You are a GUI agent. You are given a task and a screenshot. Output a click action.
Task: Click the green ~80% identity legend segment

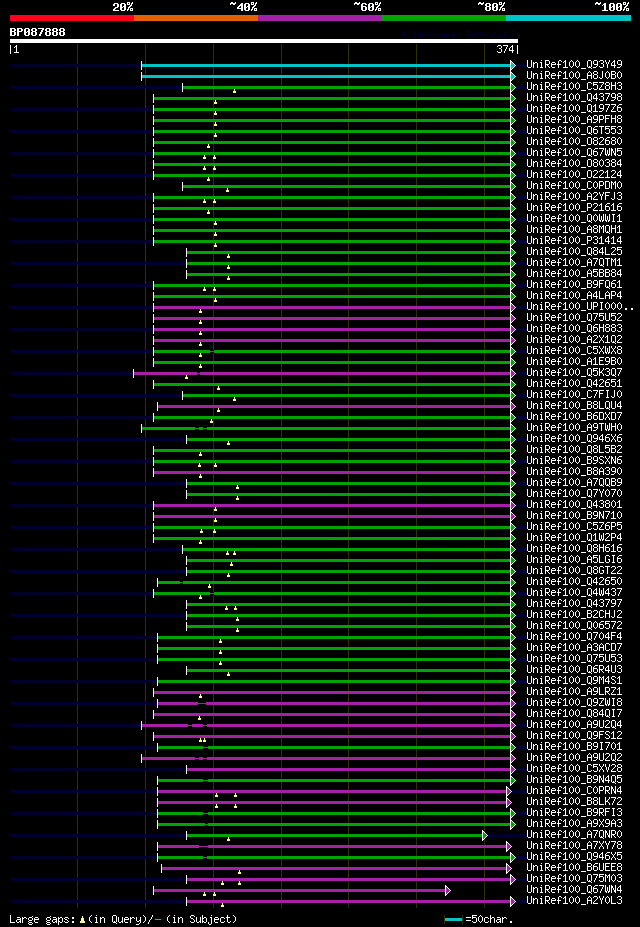444,18
